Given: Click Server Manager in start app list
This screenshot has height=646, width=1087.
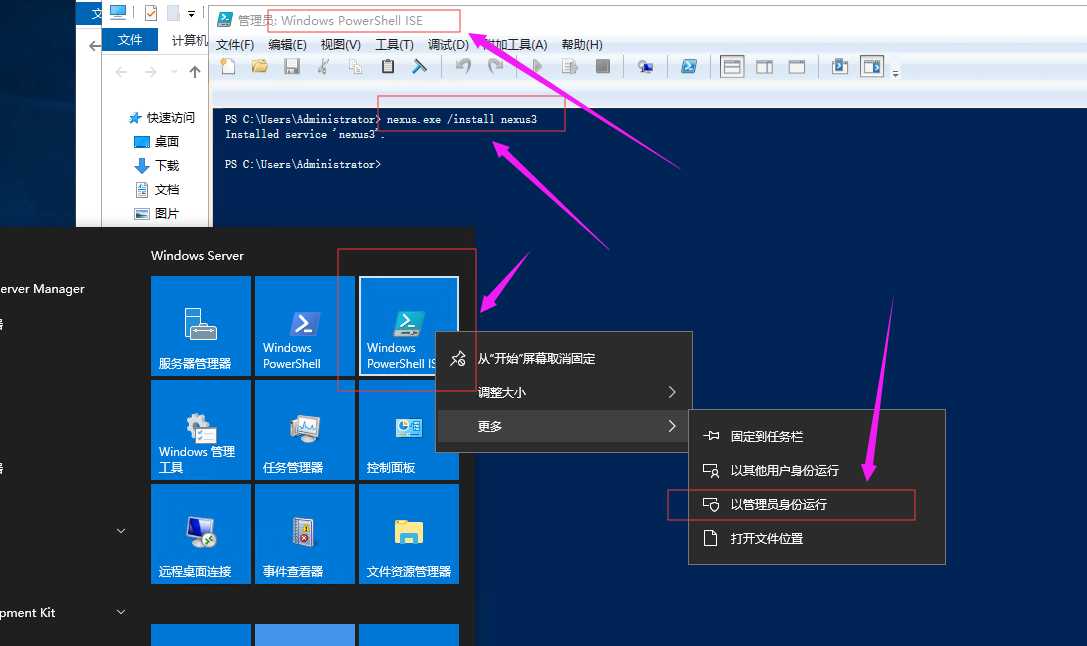Looking at the screenshot, I should (x=42, y=289).
